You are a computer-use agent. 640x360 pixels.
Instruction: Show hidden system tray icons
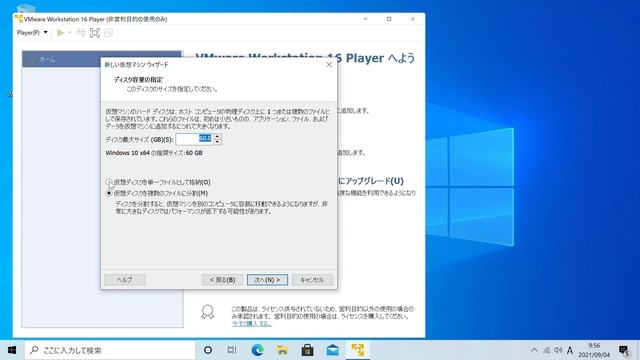534,350
